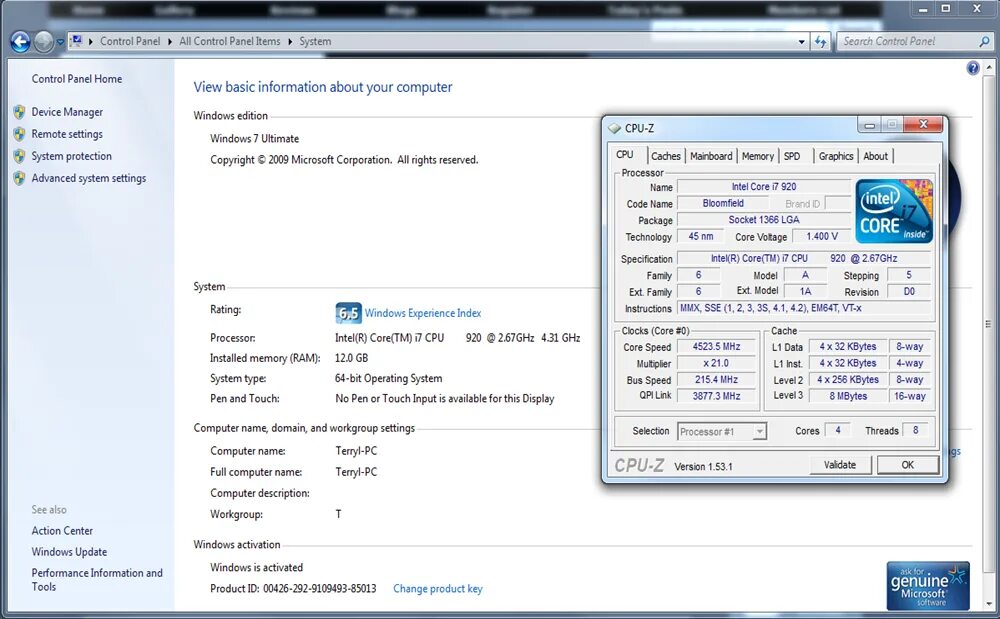Click the 6.5 Windows Experience rating badge
The width and height of the screenshot is (1000, 619).
coord(348,313)
